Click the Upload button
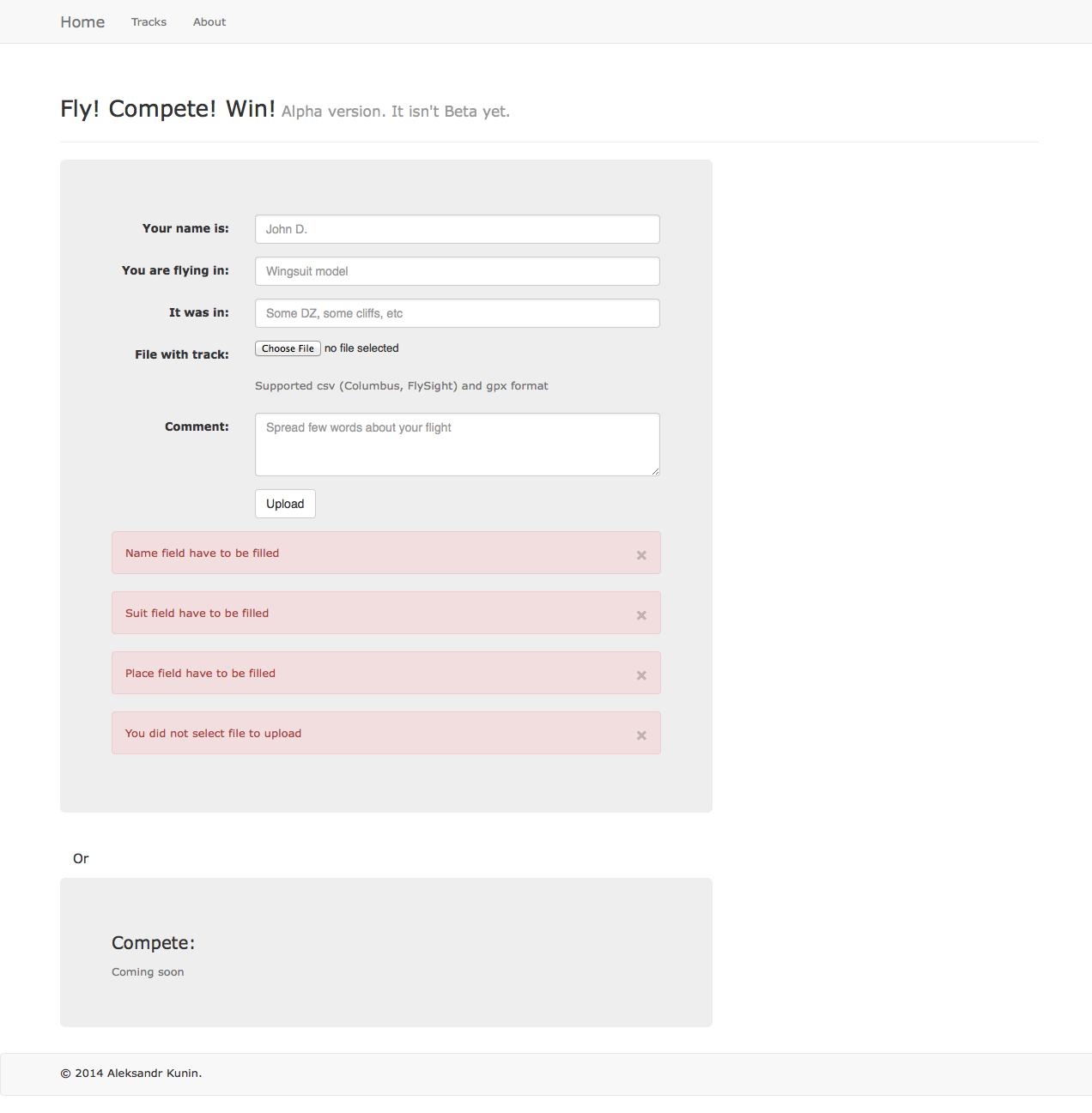This screenshot has width=1092, height=1113. pos(285,504)
